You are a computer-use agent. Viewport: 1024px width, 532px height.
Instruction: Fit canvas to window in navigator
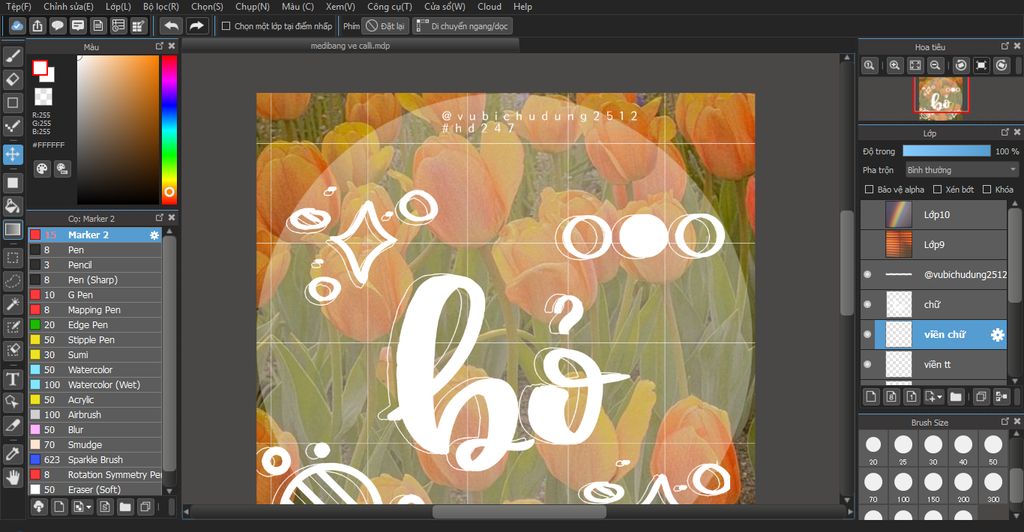[916, 65]
